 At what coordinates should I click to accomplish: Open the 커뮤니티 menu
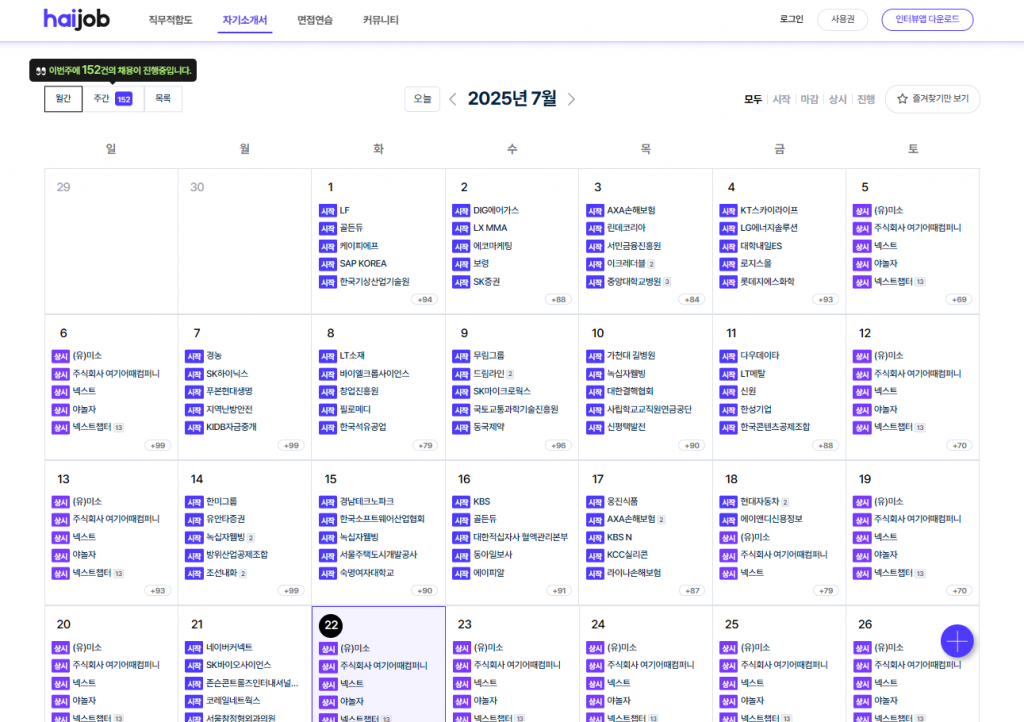[x=381, y=20]
